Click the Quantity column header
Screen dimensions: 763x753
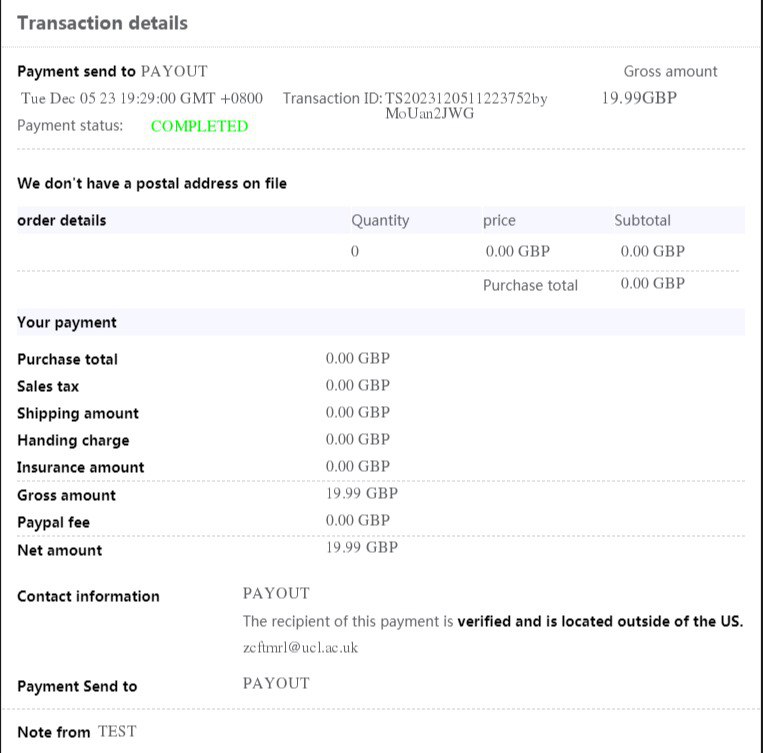(x=380, y=220)
